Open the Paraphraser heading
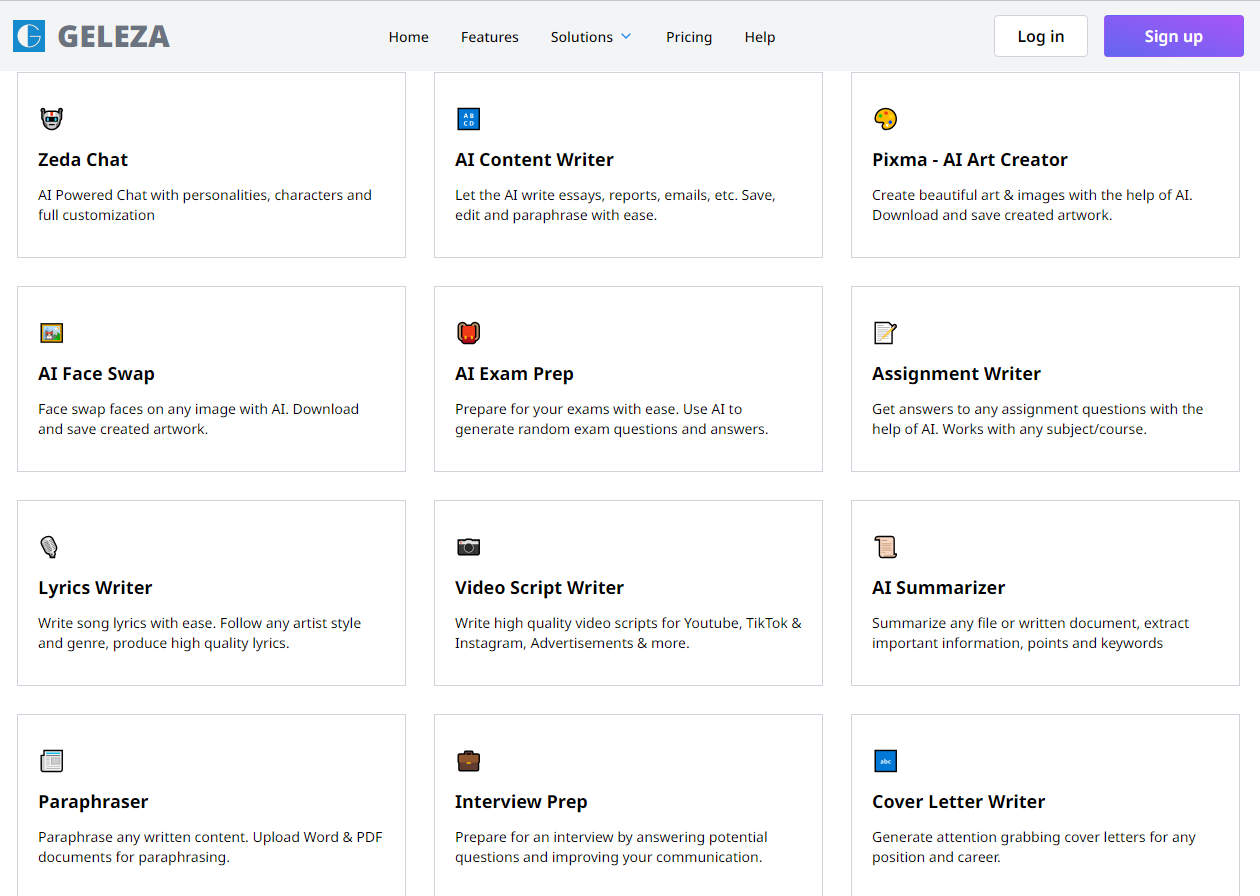The image size is (1260, 896). [93, 802]
